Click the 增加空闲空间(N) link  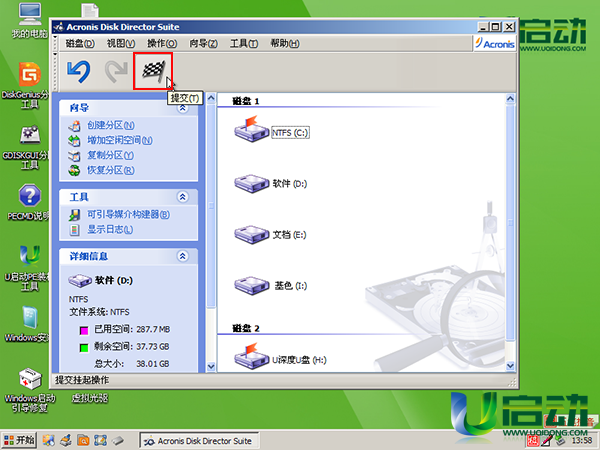coord(120,140)
